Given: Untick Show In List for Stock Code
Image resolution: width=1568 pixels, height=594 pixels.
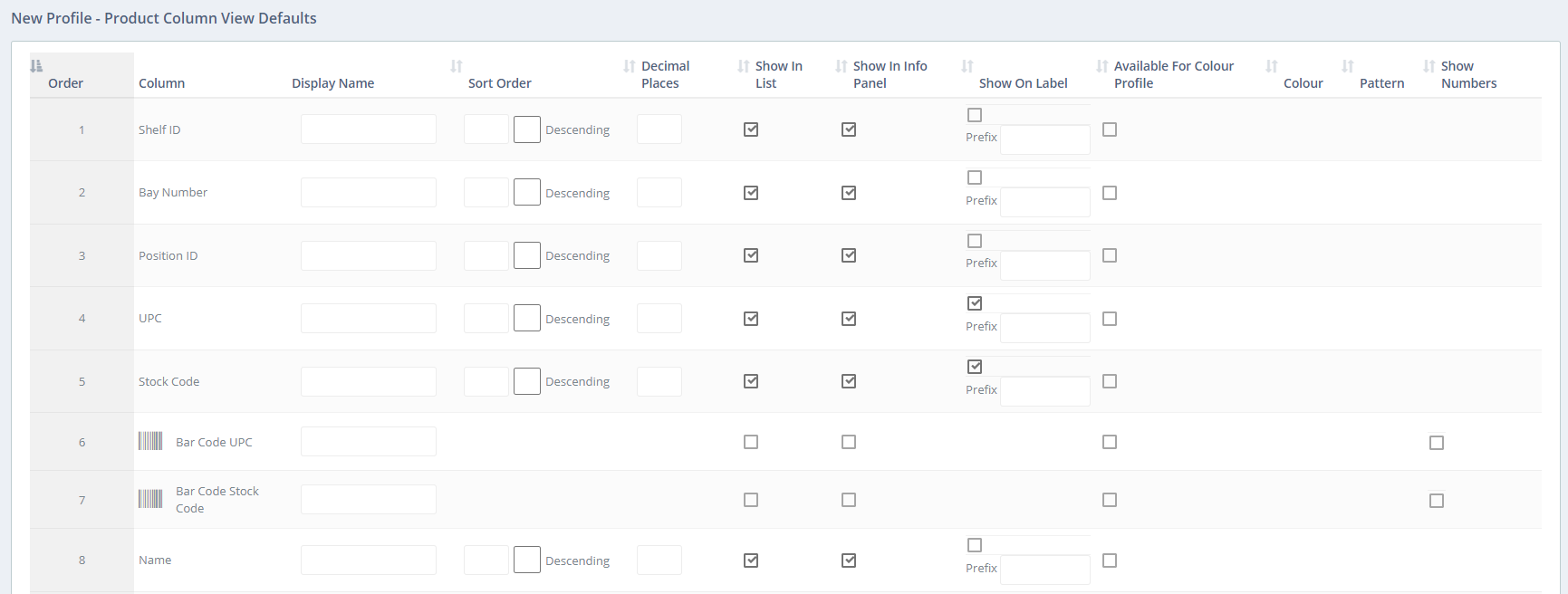Looking at the screenshot, I should coord(751,381).
